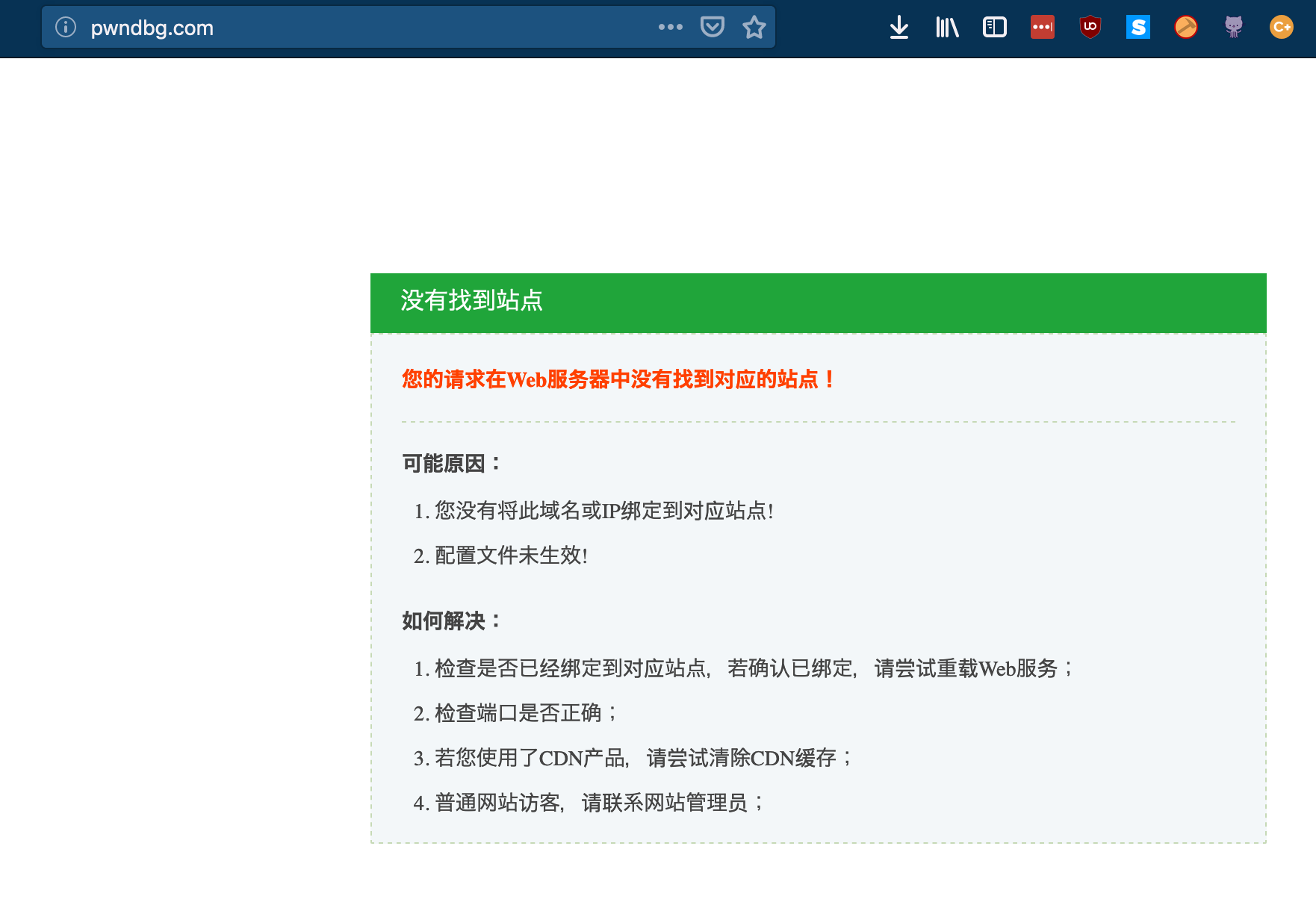Click the green 没有找到站点 header
This screenshot has width=1316, height=902.
[472, 302]
